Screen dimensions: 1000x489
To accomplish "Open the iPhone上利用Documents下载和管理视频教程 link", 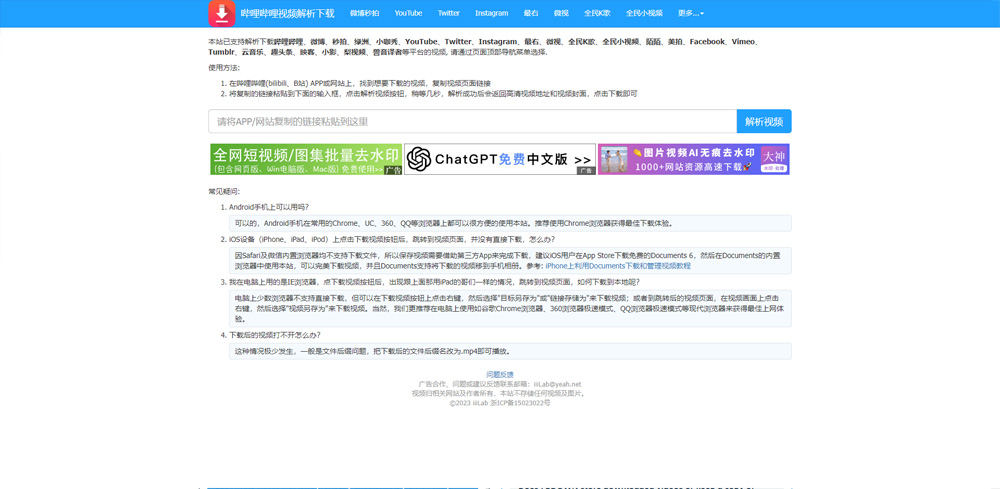I will tap(618, 266).
